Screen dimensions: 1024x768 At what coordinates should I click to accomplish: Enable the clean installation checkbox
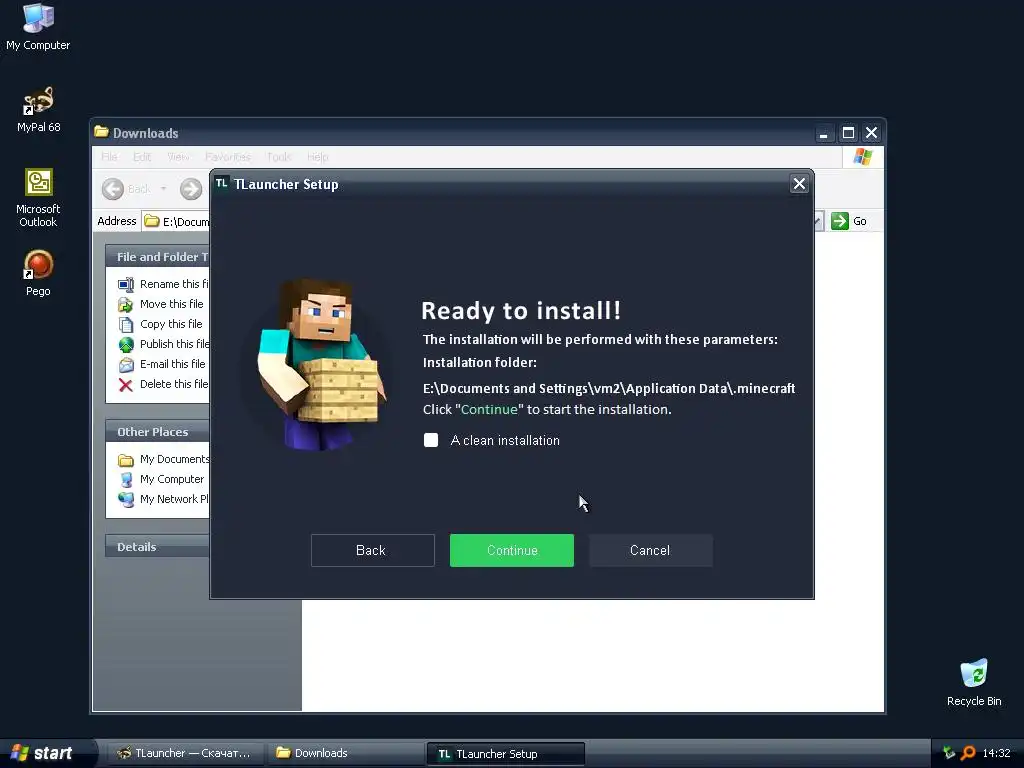pyautogui.click(x=431, y=440)
